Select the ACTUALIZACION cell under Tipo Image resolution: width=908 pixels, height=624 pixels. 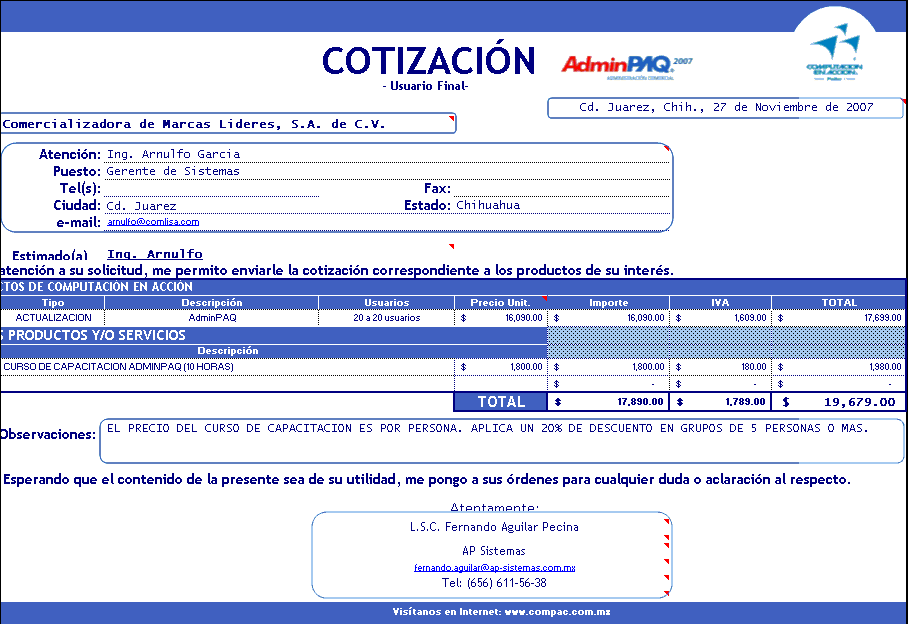(x=53, y=318)
